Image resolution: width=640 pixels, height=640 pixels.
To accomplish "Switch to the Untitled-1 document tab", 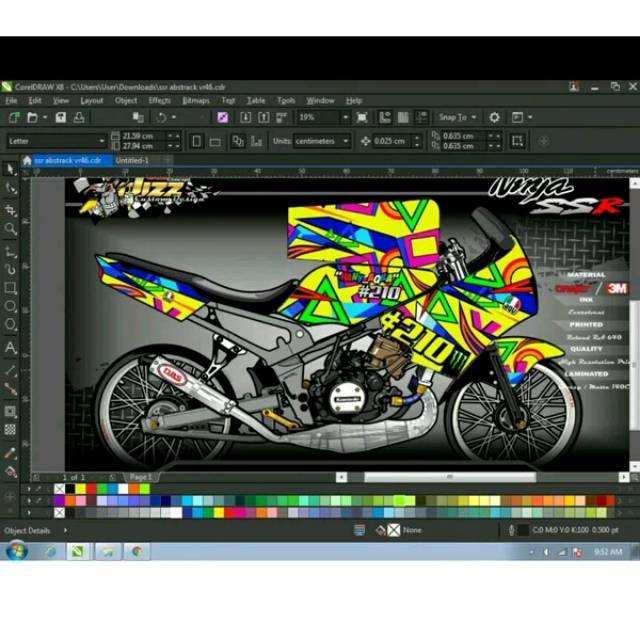I will click(132, 160).
